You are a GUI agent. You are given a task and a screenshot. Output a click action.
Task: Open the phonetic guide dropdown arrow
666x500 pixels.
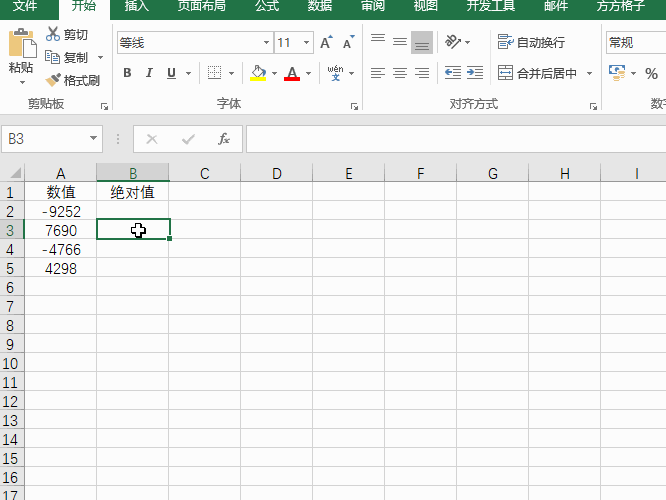pyautogui.click(x=352, y=73)
